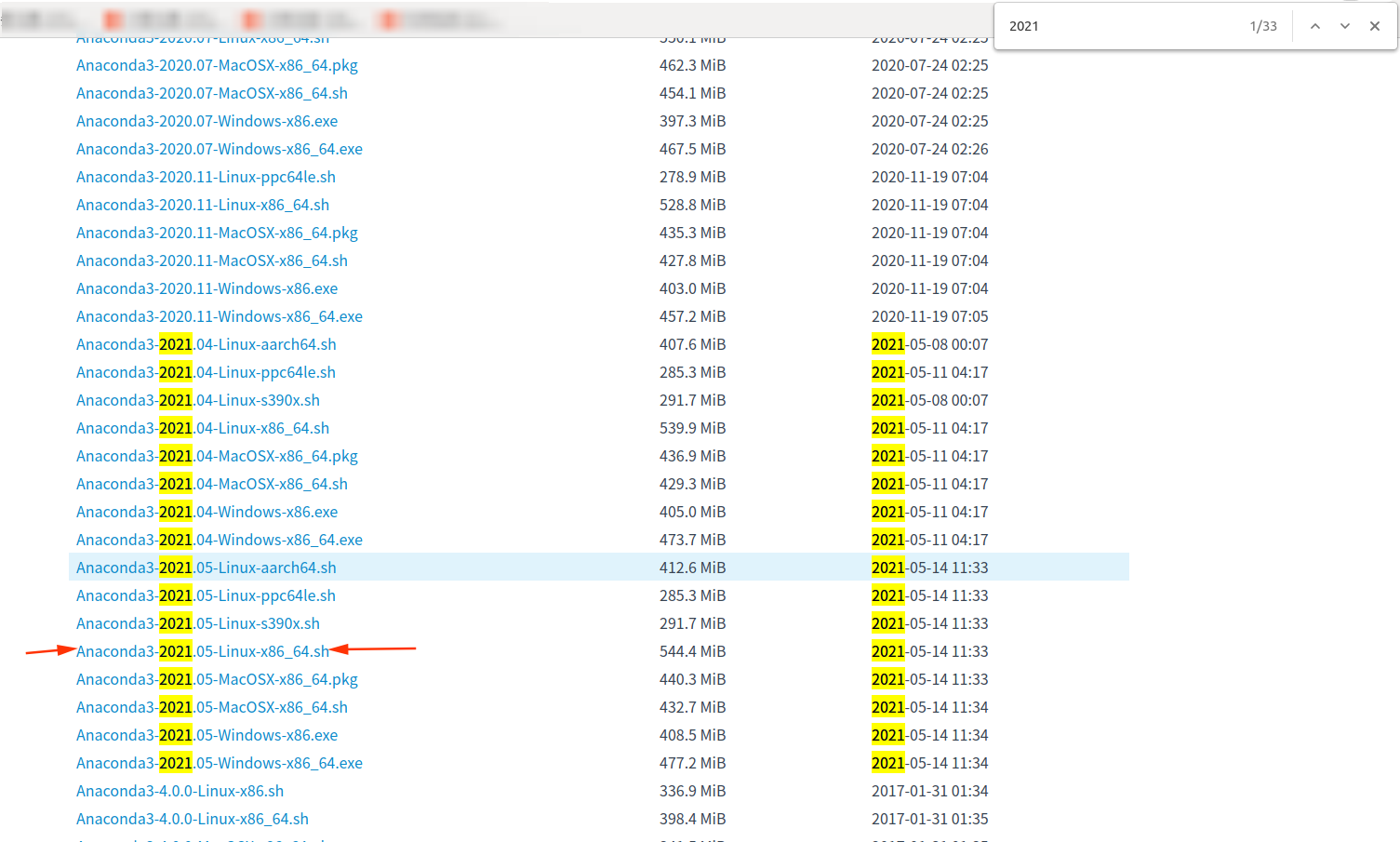
Task: Select the 467.5 MiB size cell
Action: 692,149
